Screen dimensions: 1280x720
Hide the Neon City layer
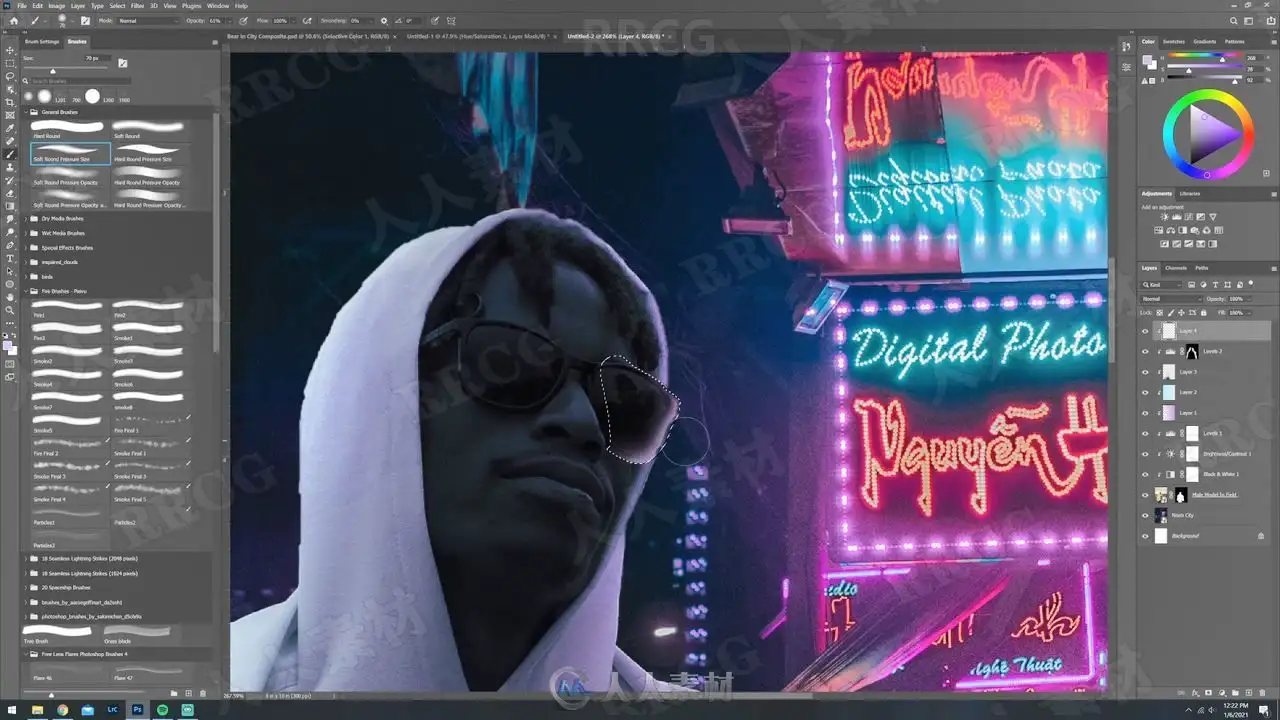point(1146,515)
